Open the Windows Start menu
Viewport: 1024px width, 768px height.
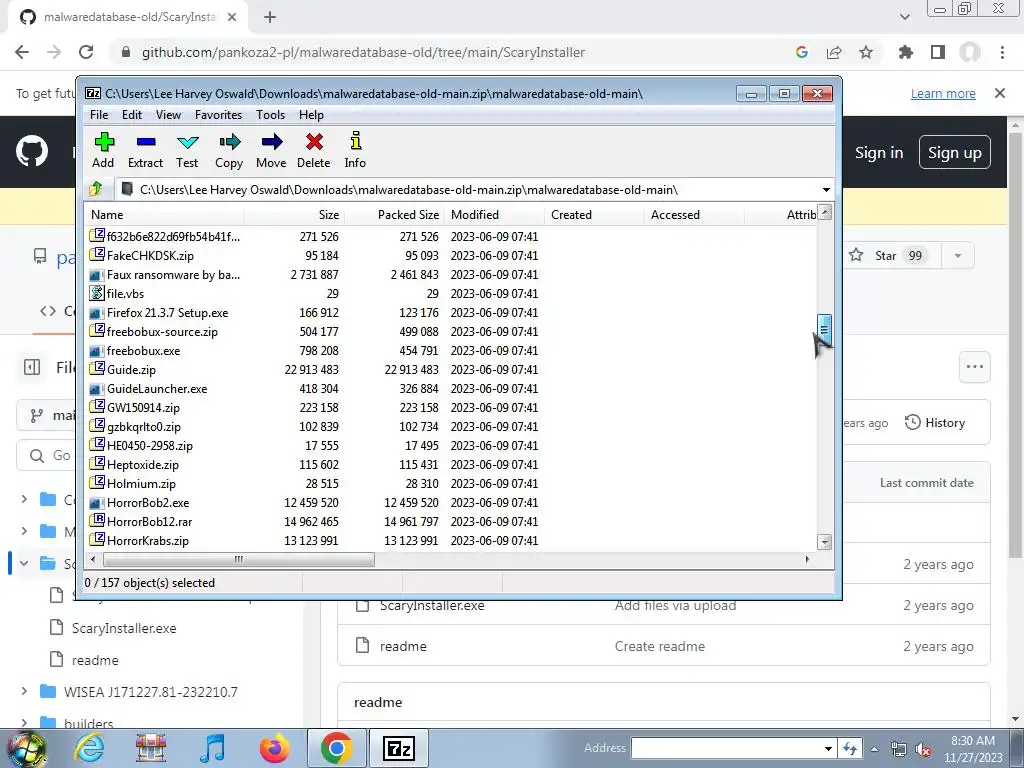[26, 748]
